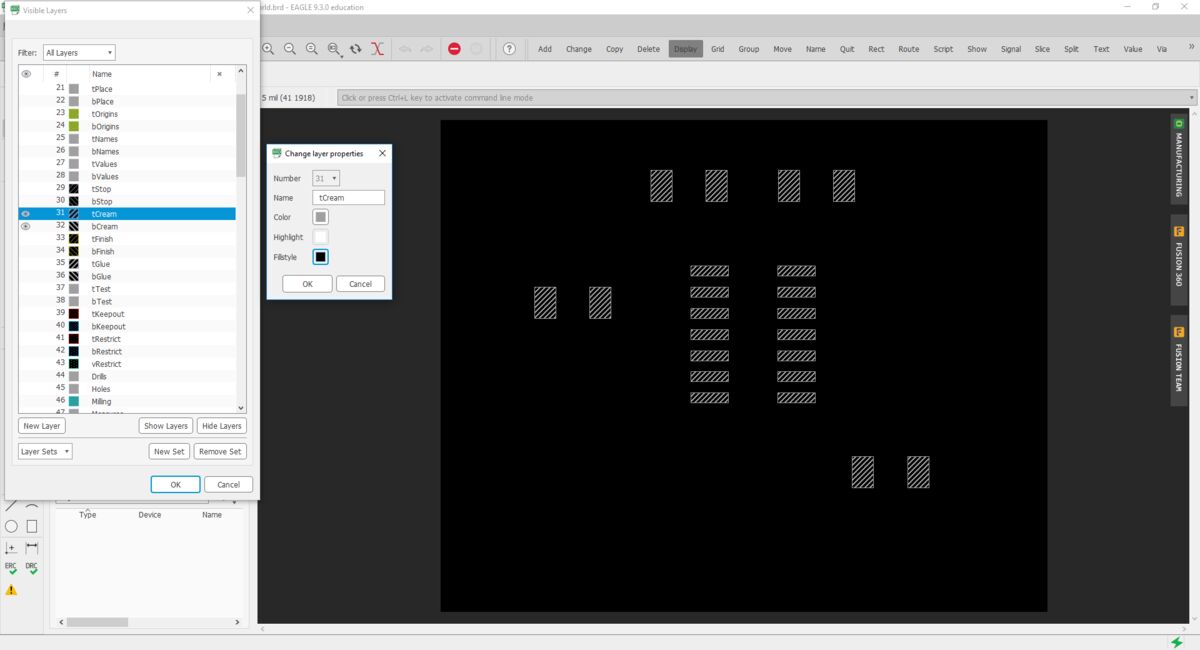Select the bRestrict layer row

point(127,351)
